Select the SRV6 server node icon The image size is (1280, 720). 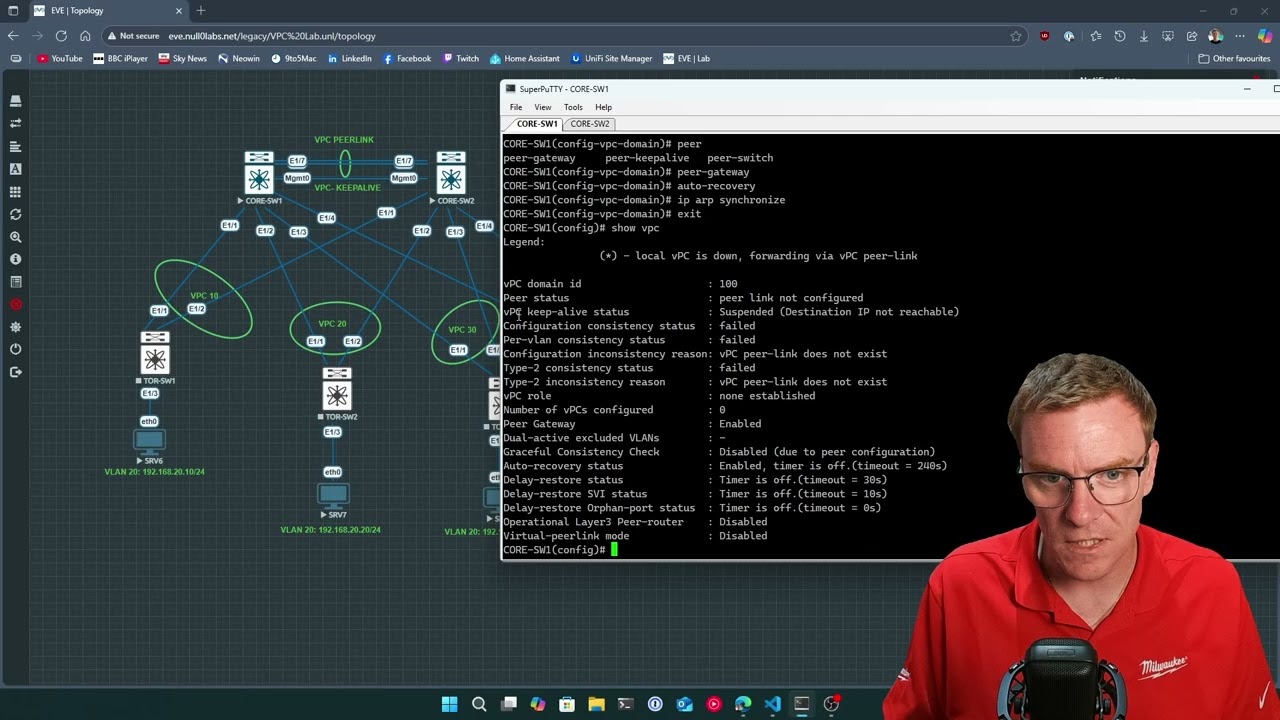click(150, 440)
